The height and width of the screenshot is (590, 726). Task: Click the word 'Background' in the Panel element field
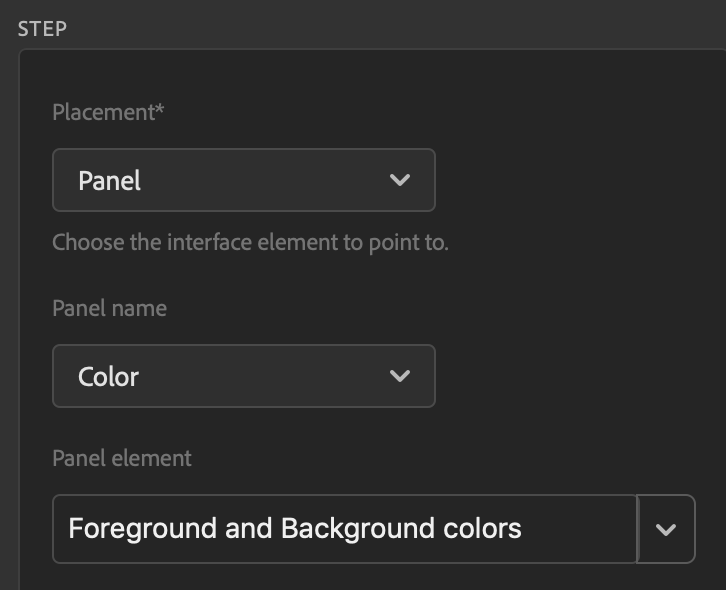[358, 528]
